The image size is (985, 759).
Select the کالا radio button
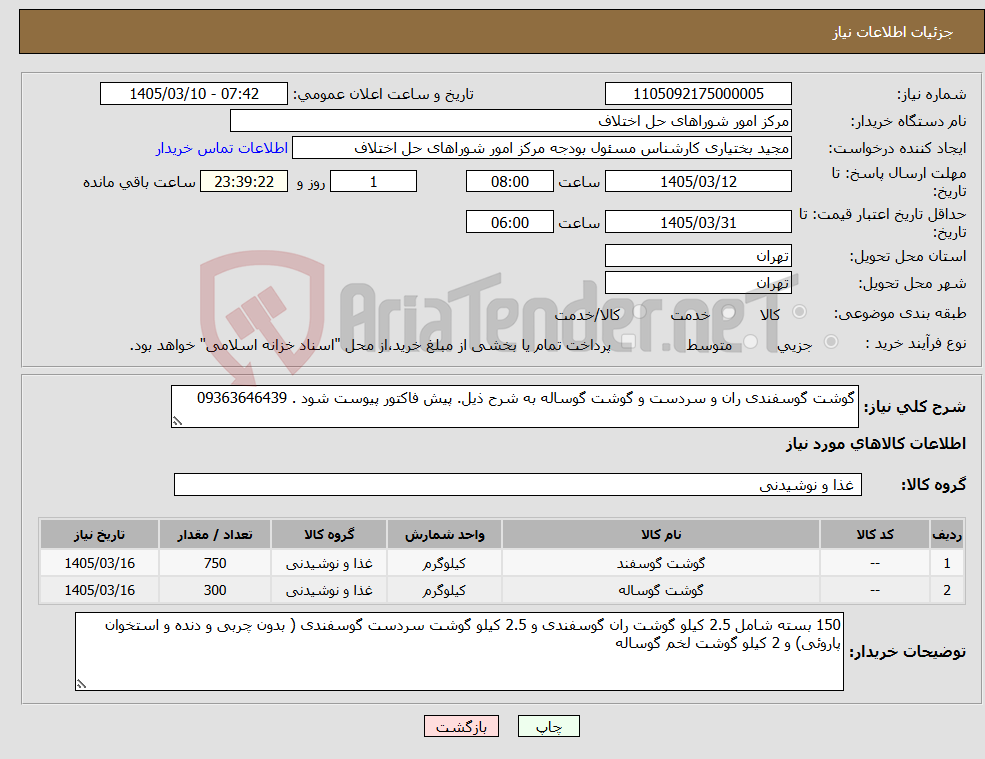pos(800,312)
